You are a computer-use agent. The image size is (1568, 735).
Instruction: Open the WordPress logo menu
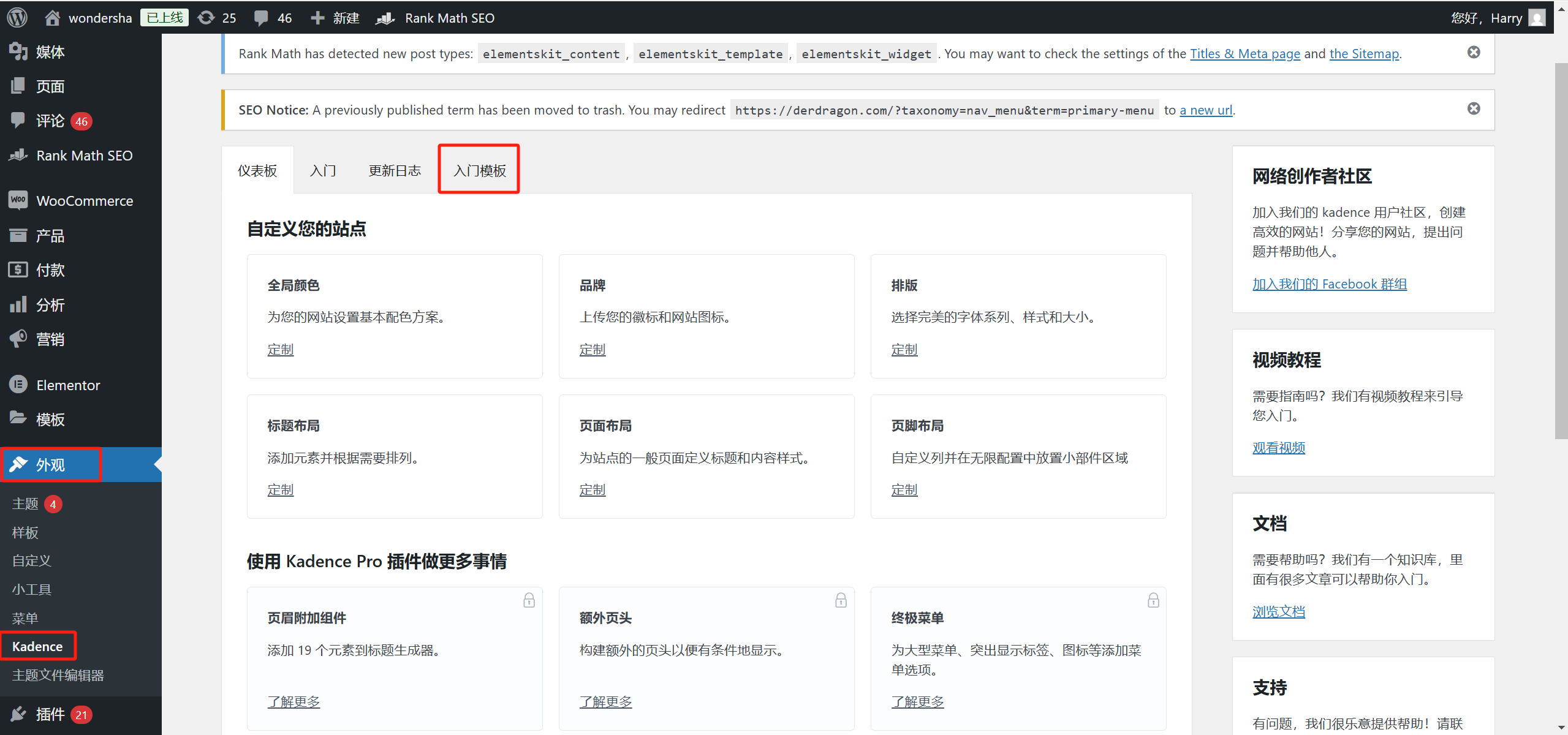(17, 17)
